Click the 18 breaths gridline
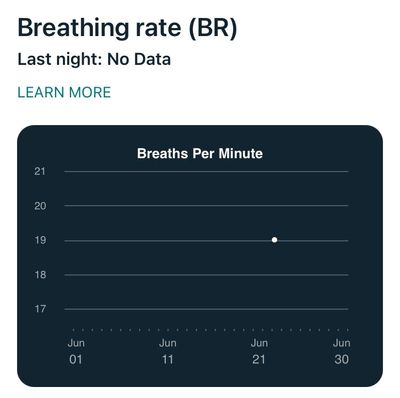400x398 pixels. pyautogui.click(x=206, y=275)
